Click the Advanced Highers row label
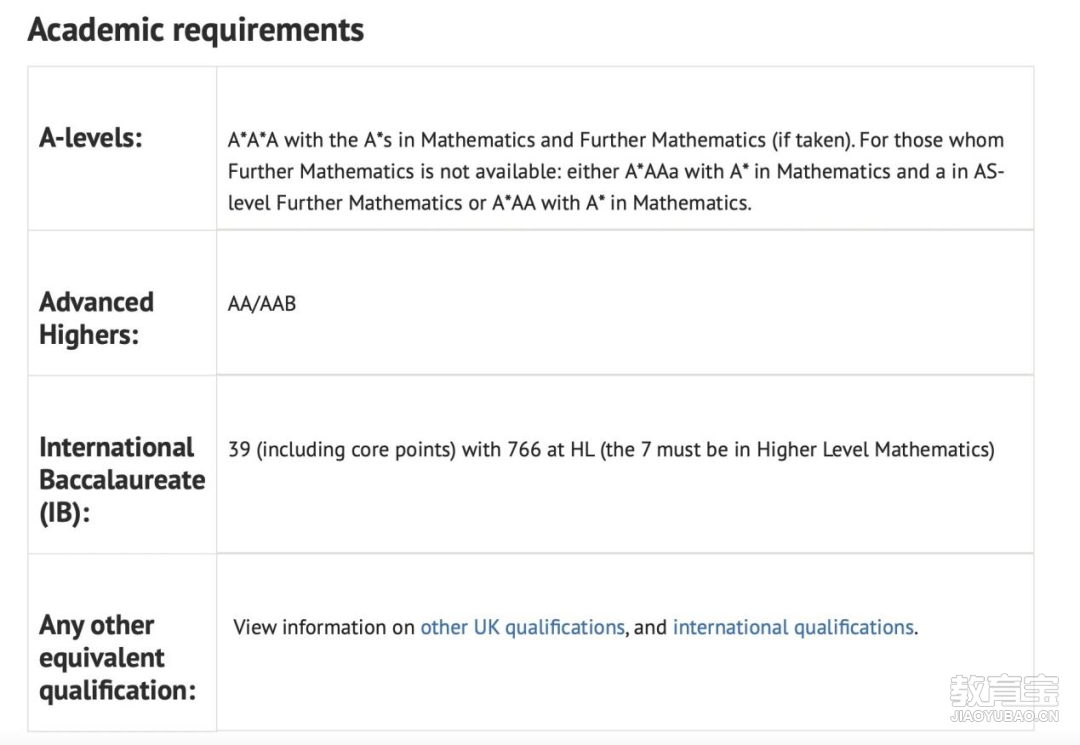Screen dimensions: 1080x745 point(96,318)
